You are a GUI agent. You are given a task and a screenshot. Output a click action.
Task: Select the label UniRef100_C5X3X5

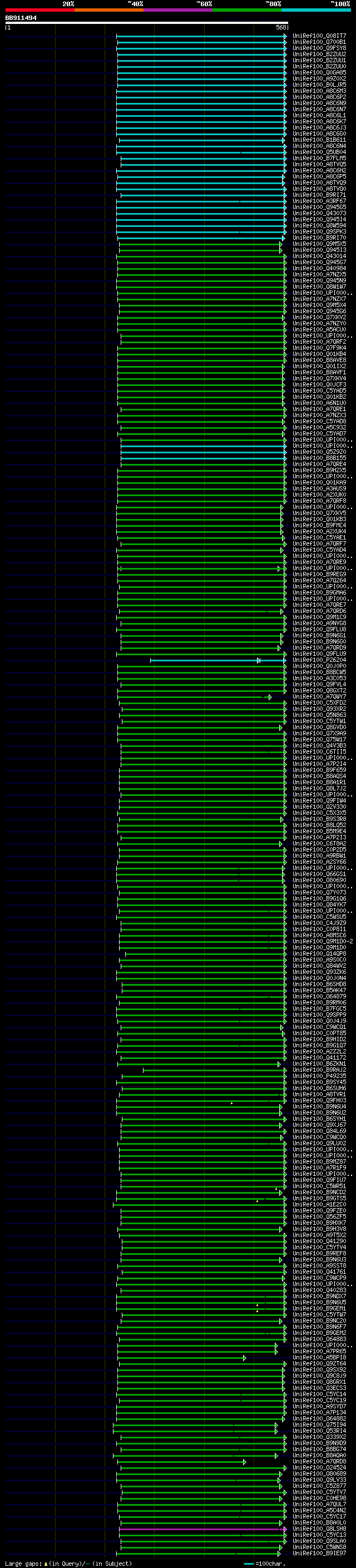click(319, 813)
